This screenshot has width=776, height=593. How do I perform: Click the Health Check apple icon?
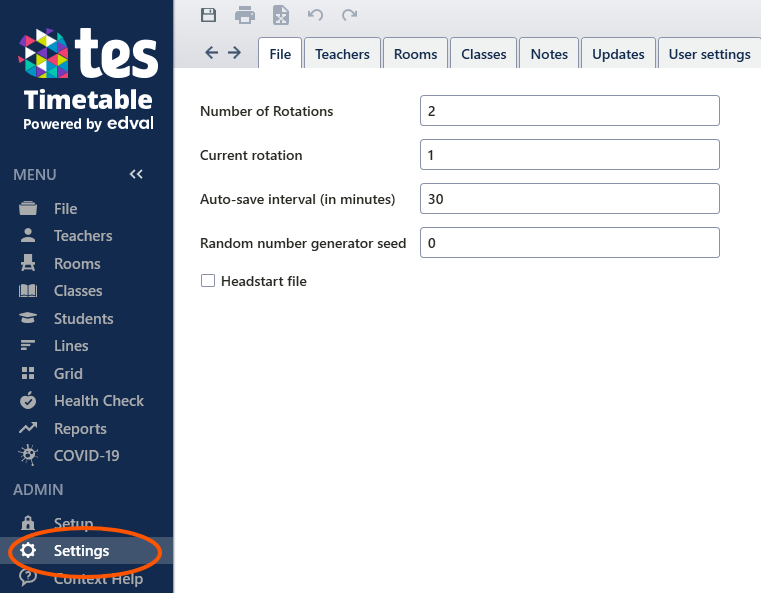[x=28, y=400]
